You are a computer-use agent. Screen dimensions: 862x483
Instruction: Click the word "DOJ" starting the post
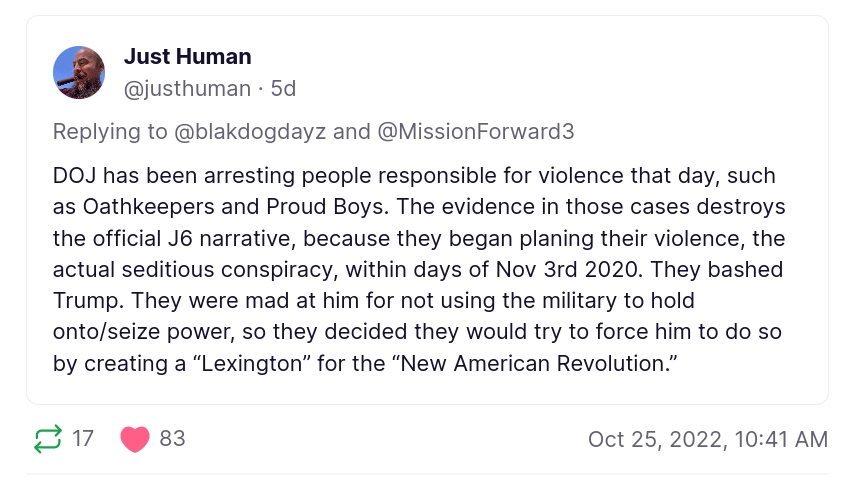coord(74,177)
